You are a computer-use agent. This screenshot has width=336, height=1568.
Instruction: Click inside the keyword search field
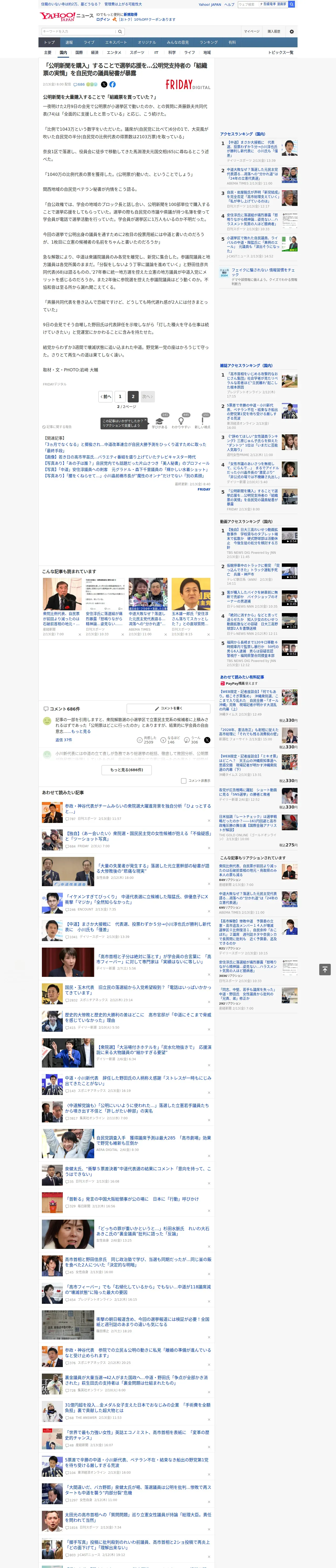(x=78, y=31)
